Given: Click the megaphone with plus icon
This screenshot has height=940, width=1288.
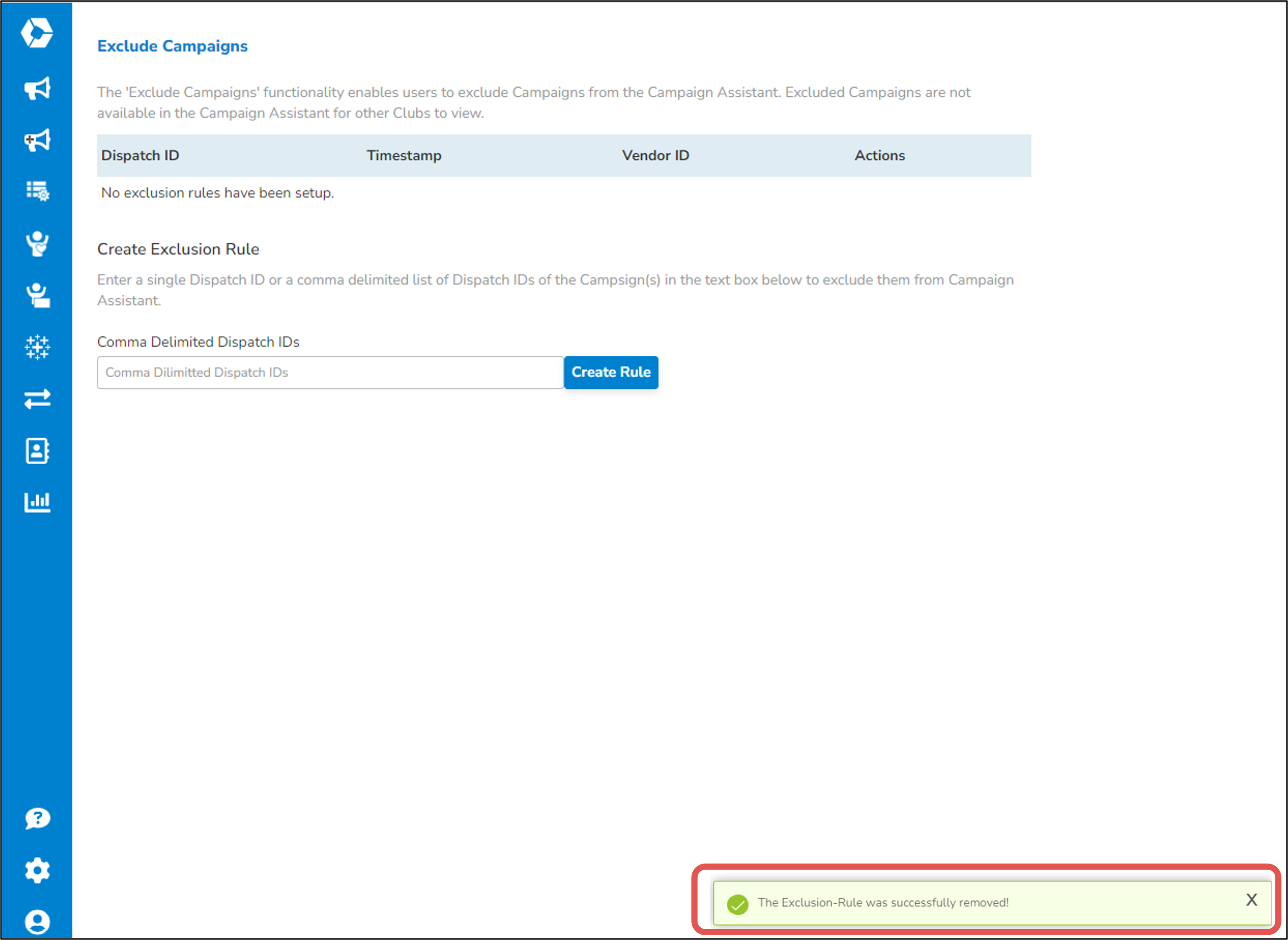Looking at the screenshot, I should (x=38, y=140).
